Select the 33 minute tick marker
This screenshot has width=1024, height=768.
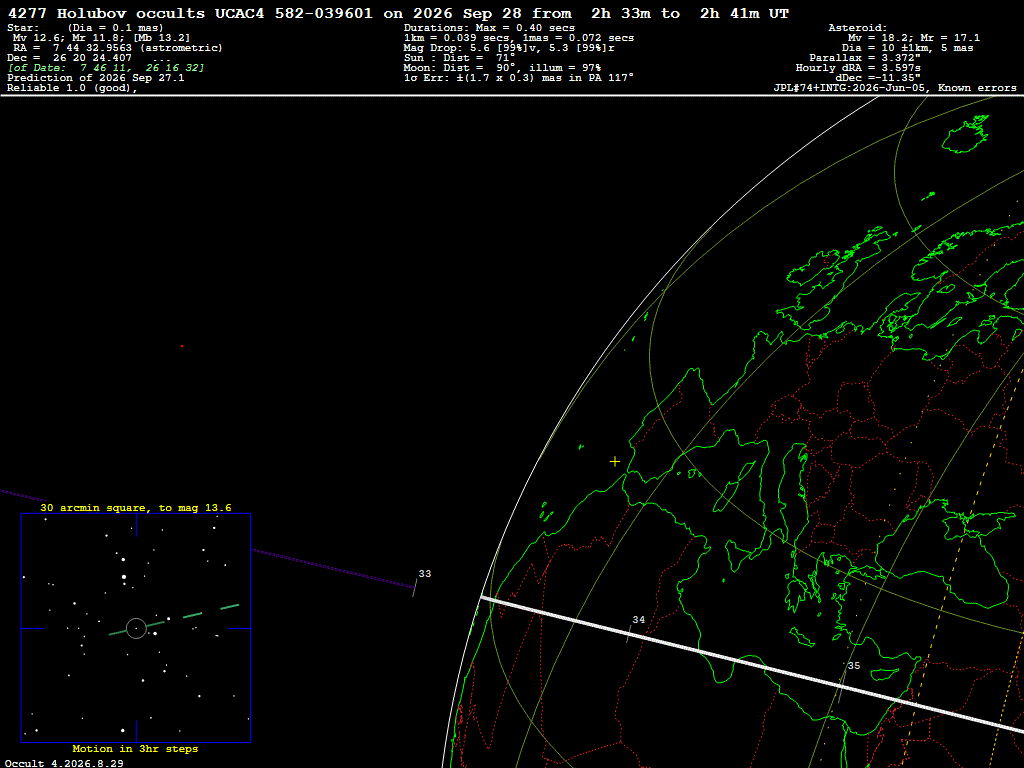click(415, 588)
